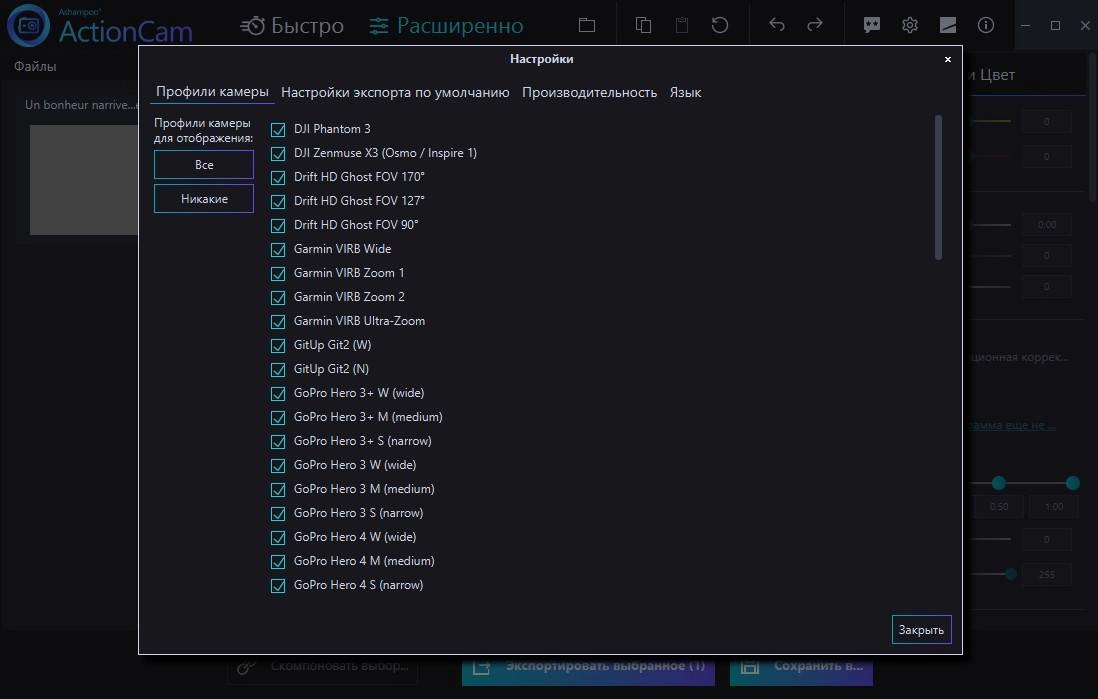Screen dimensions: 1098x699
Task: Toggle DJI Zenmuse X3 checkbox
Action: tap(278, 153)
